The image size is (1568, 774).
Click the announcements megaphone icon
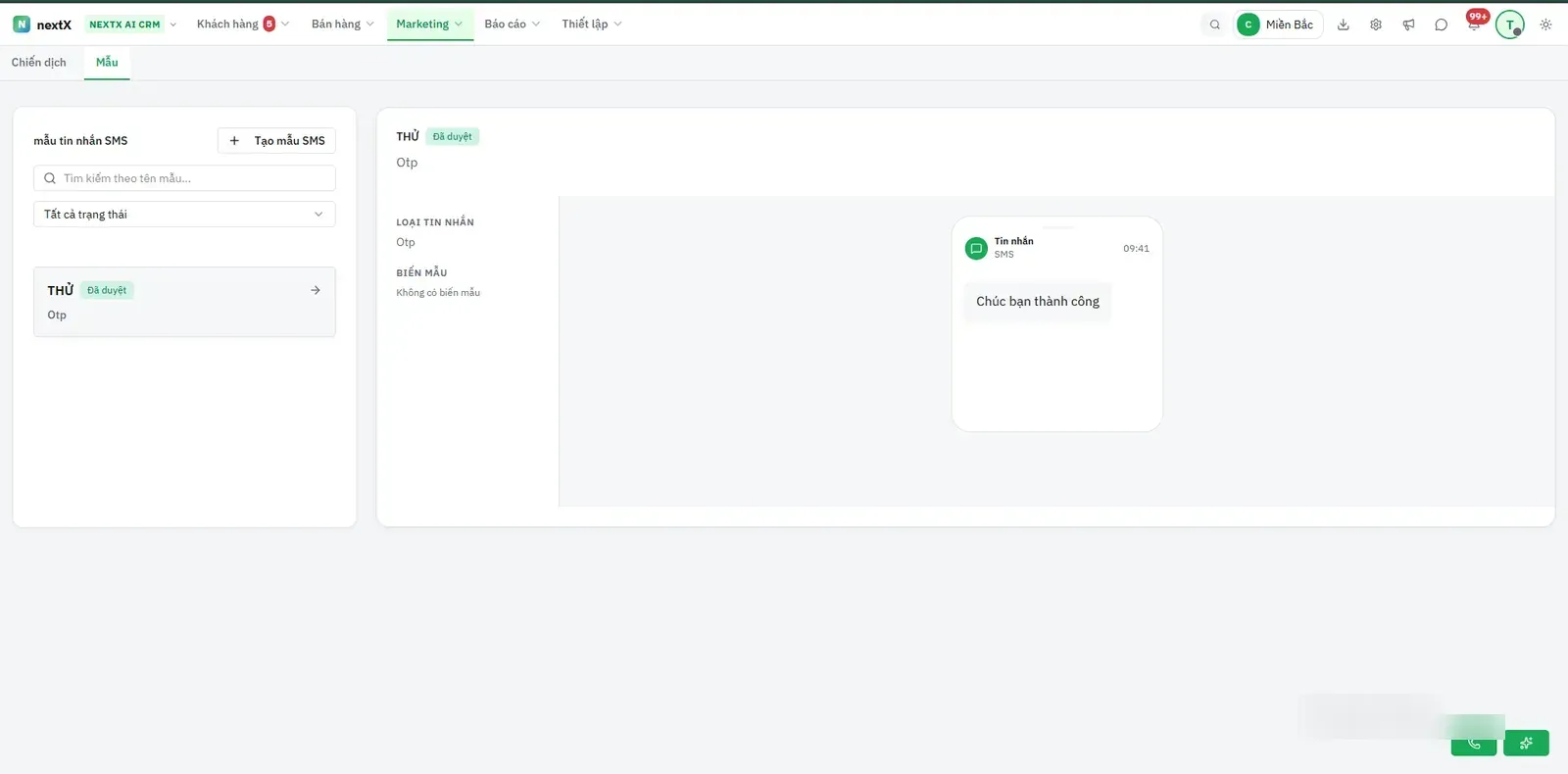pyautogui.click(x=1408, y=24)
